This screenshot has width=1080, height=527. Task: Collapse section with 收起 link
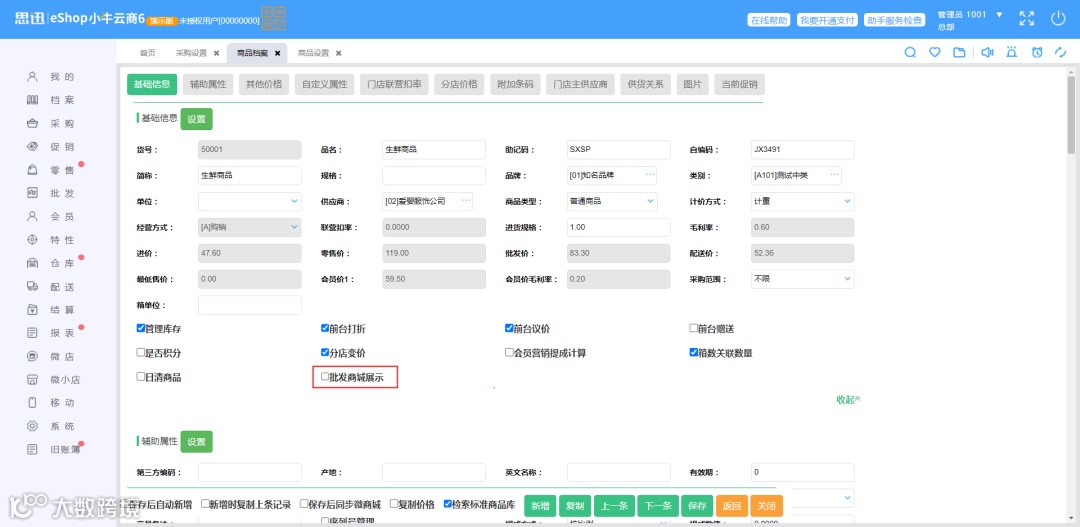[848, 400]
